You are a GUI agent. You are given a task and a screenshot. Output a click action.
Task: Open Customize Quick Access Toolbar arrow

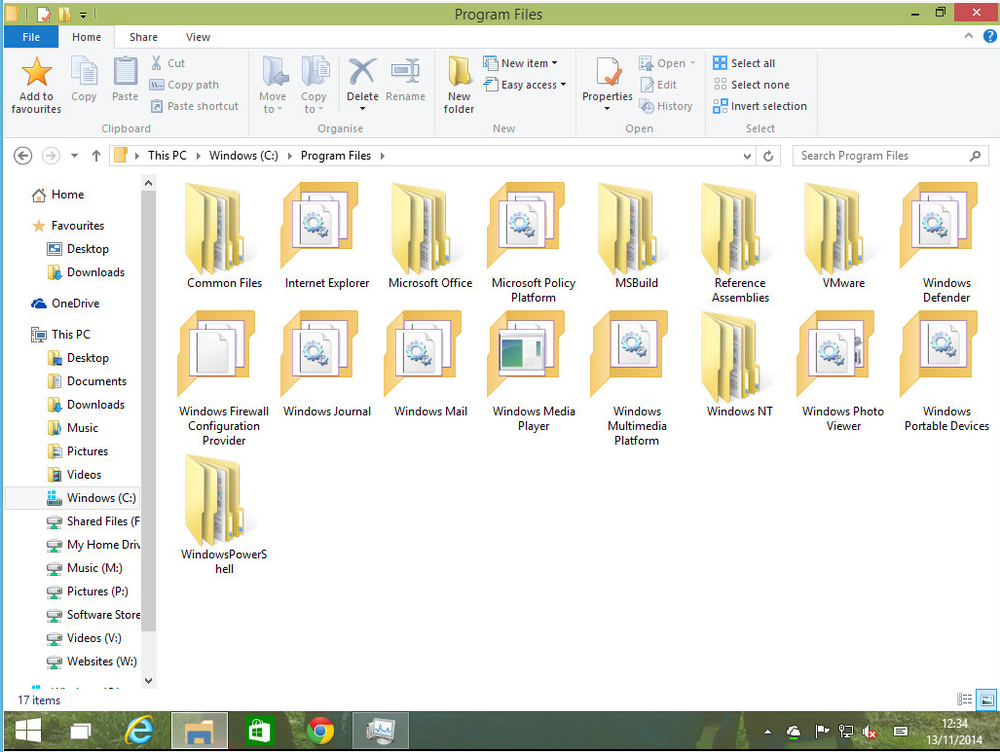click(83, 14)
